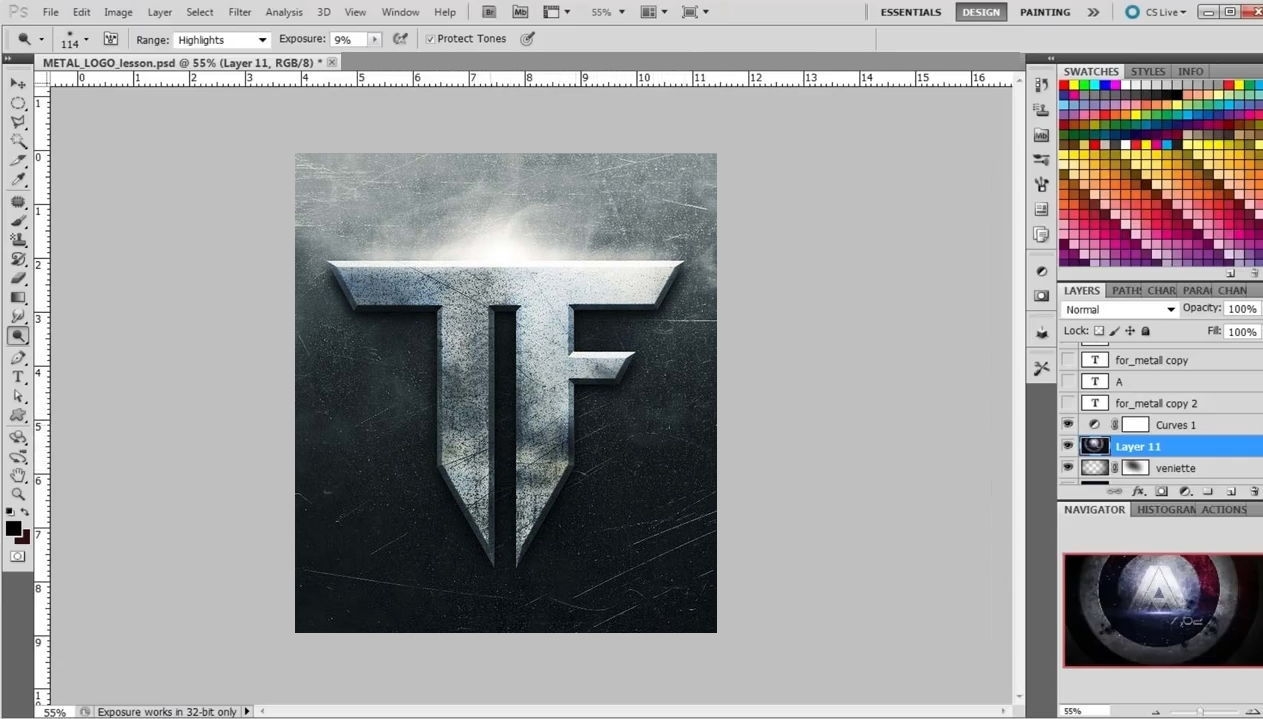Screen dimensions: 1263x719
Task: Switch to the PAINTING workspace
Action: (x=1045, y=12)
